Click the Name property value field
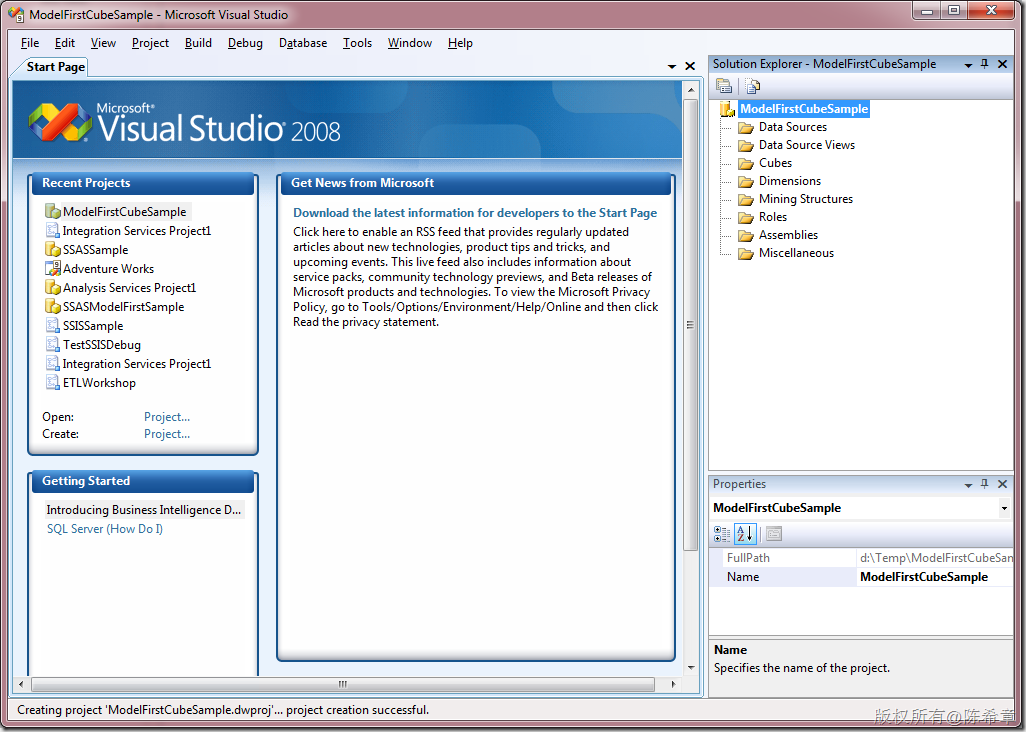This screenshot has height=732, width=1026. (x=934, y=577)
